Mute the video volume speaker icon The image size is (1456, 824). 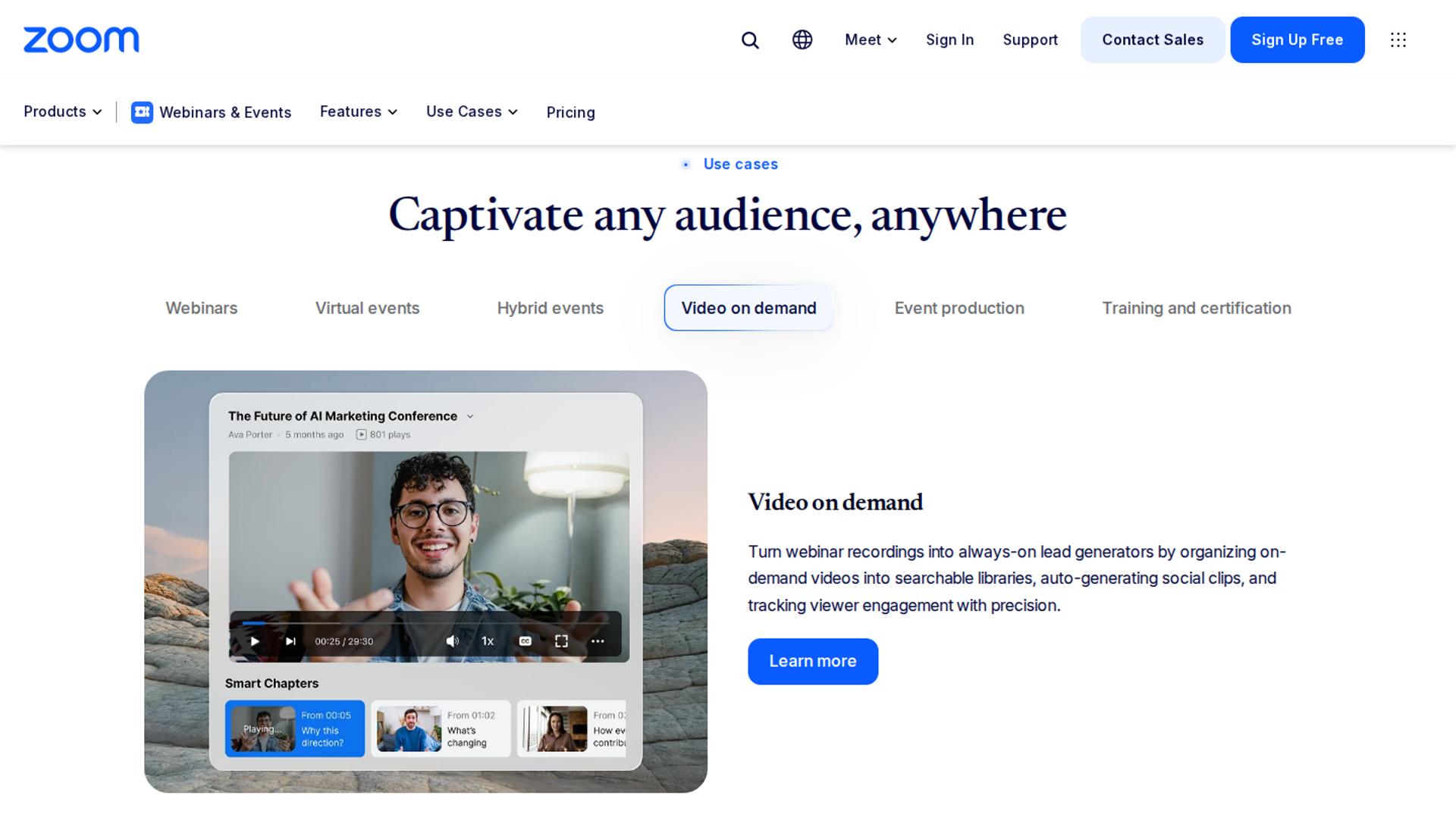[453, 641]
